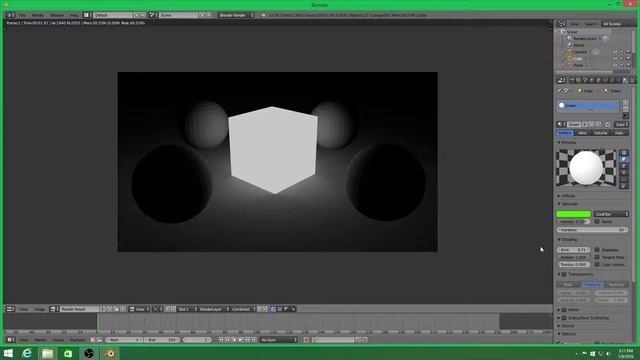Select the Camera object in outliner
The height and width of the screenshot is (360, 640).
(x=580, y=52)
